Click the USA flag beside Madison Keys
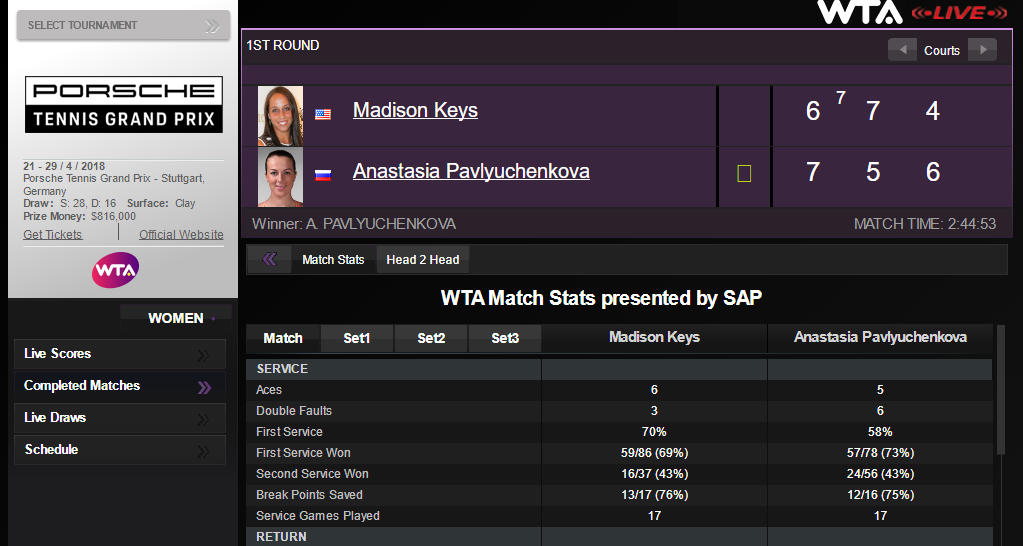The image size is (1023, 546). pos(323,114)
